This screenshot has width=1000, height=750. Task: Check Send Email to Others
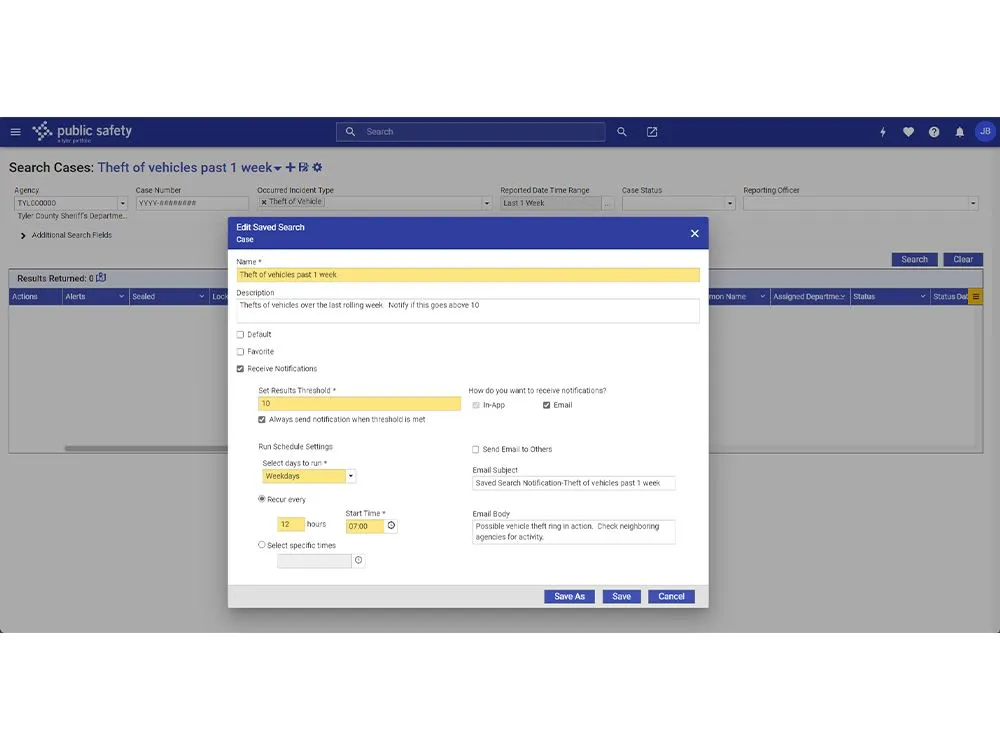476,450
